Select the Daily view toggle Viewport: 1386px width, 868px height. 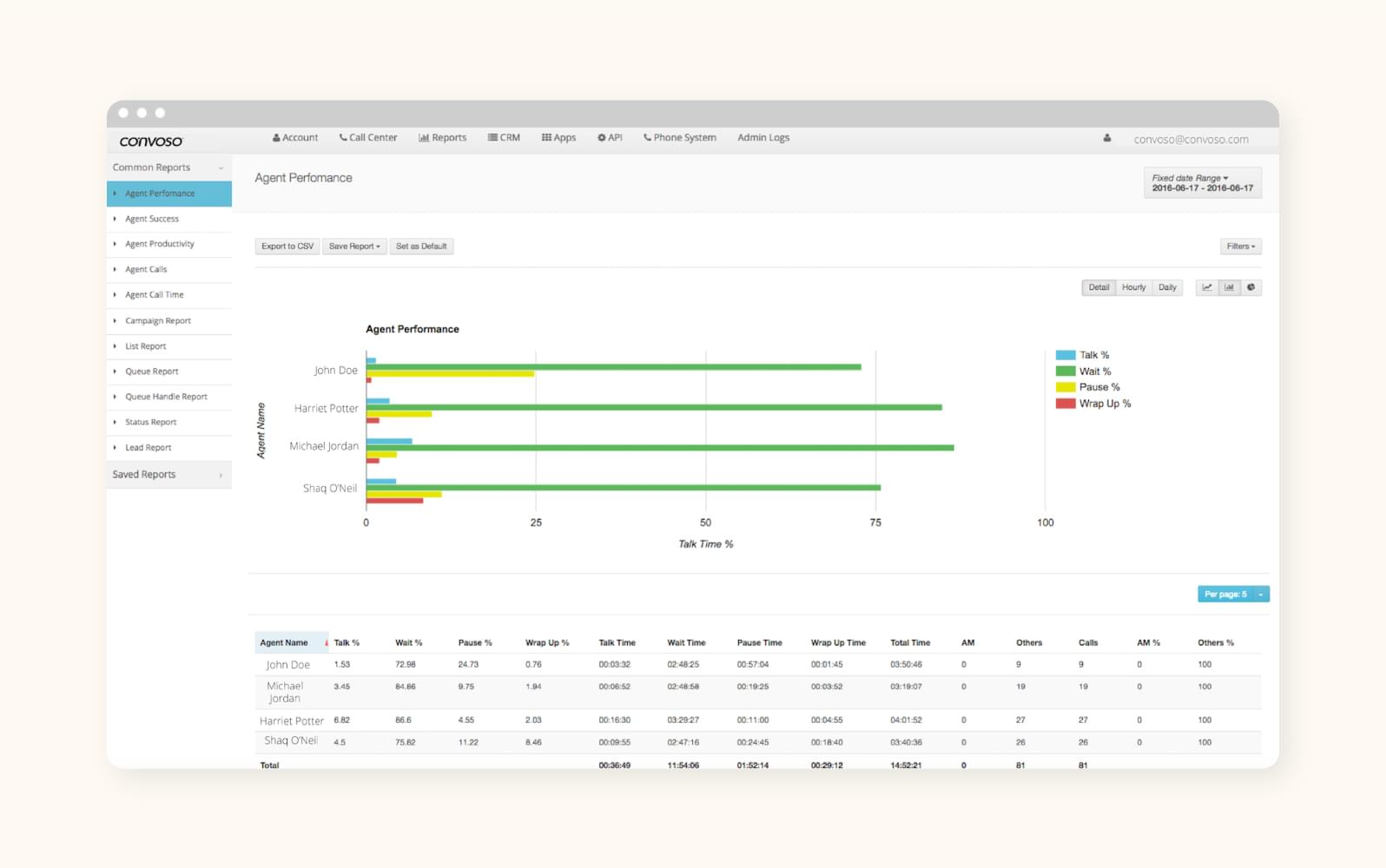pos(1167,287)
